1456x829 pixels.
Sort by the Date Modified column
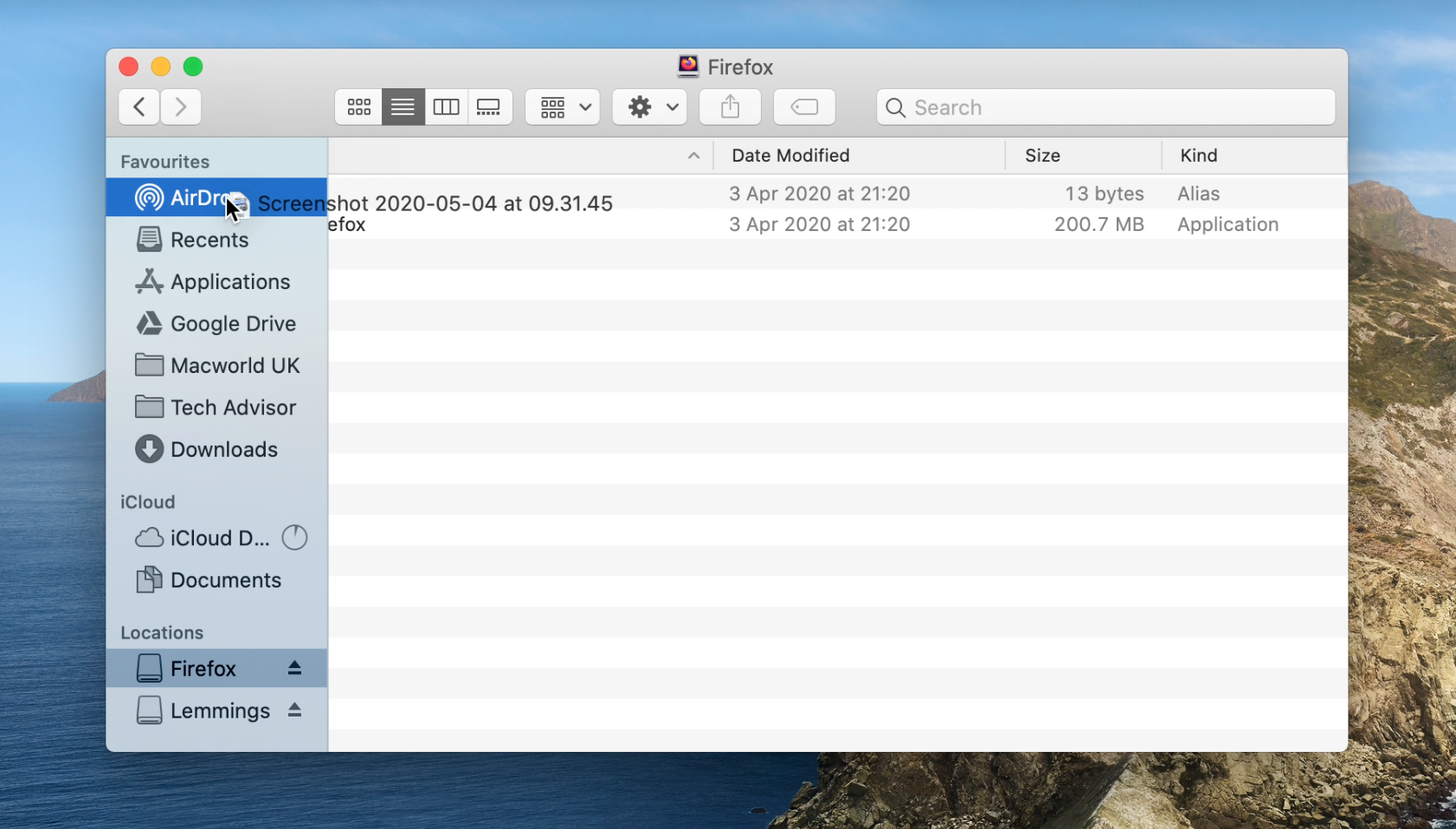[x=790, y=156]
